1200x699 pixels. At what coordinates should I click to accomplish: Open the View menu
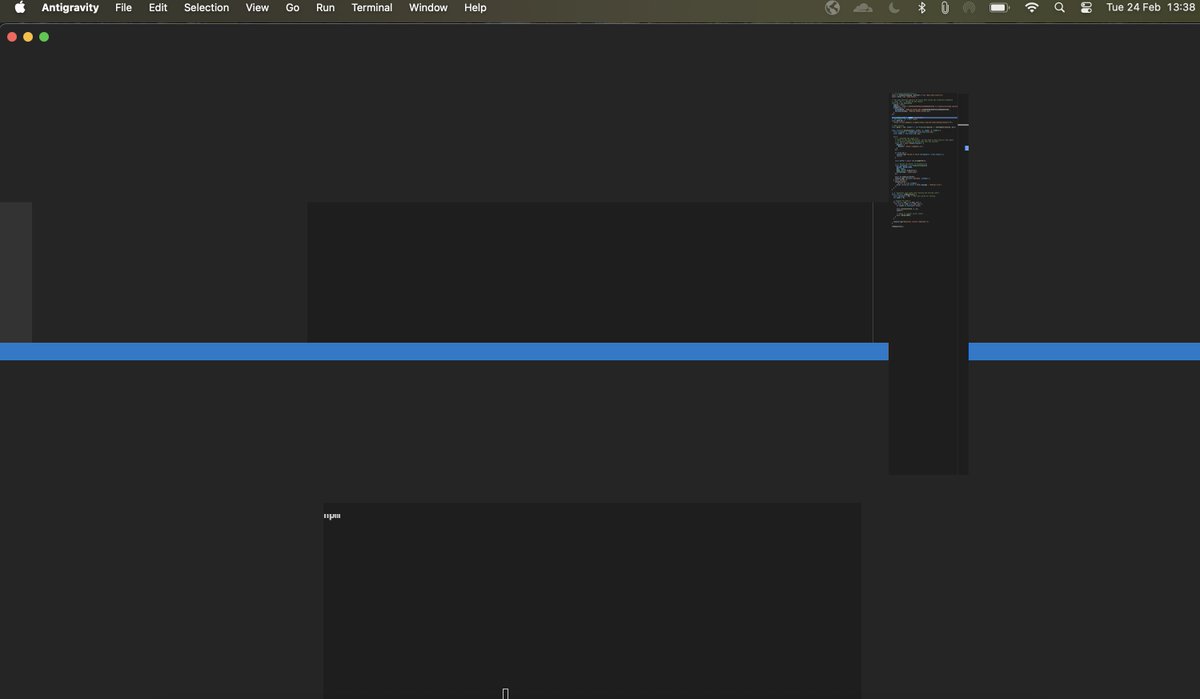pyautogui.click(x=257, y=7)
